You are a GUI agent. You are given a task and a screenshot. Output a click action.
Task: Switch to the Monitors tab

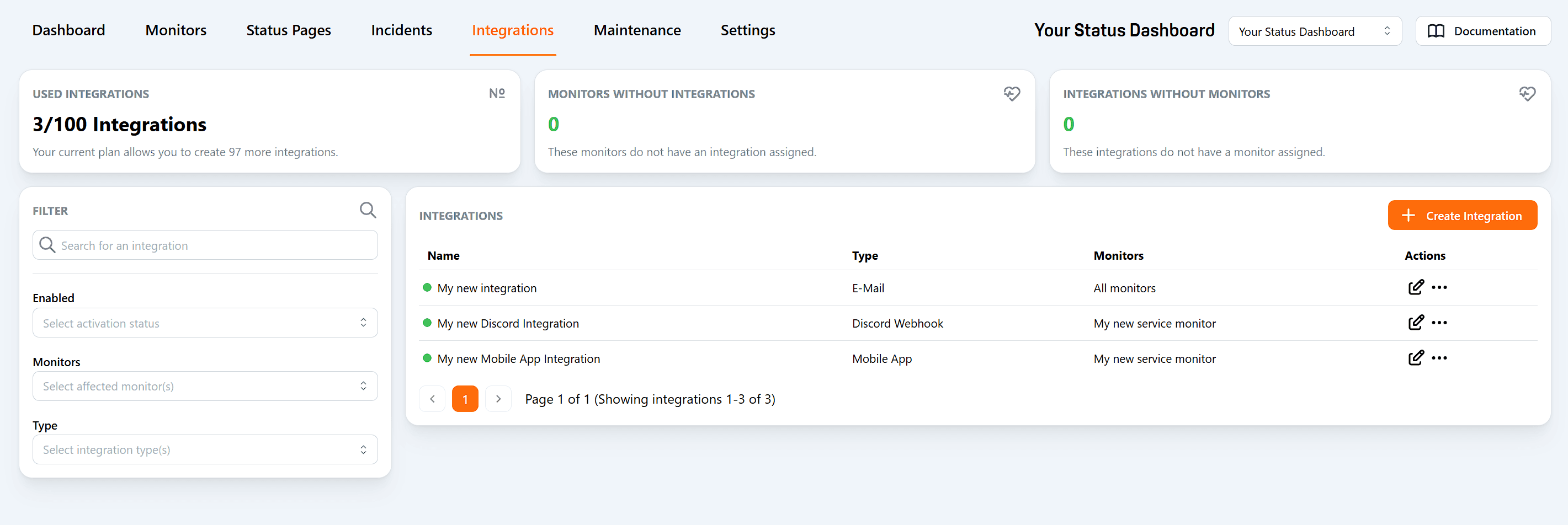[x=176, y=30]
